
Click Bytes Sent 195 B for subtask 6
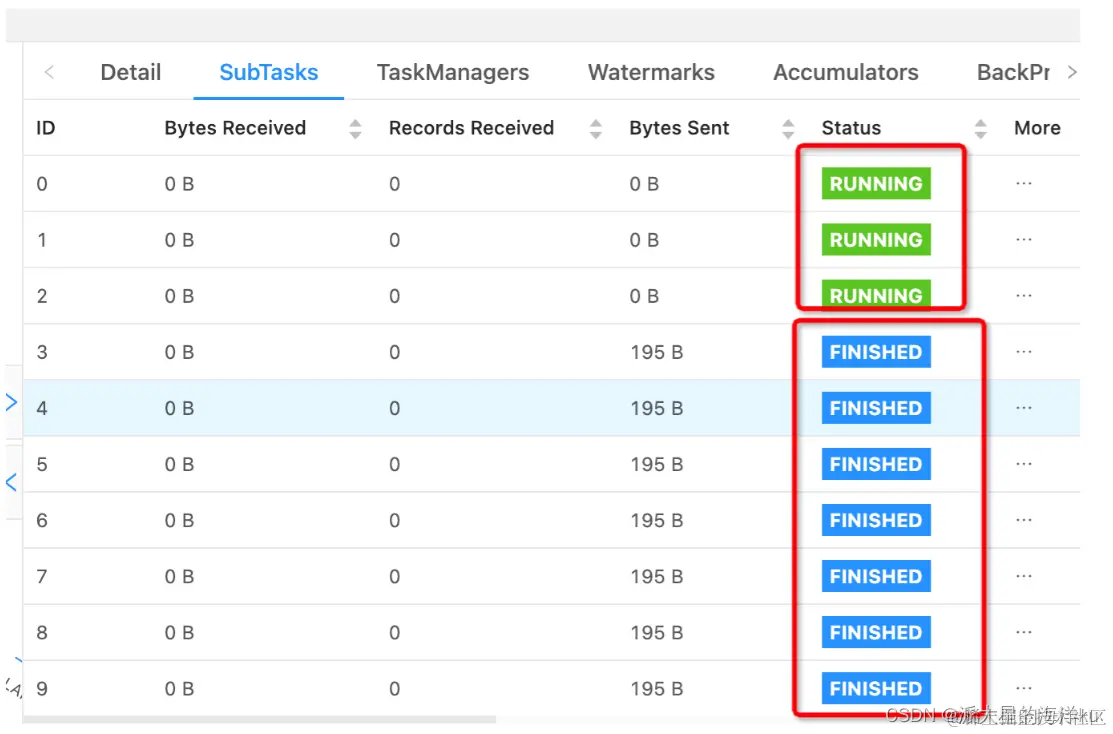(x=657, y=520)
